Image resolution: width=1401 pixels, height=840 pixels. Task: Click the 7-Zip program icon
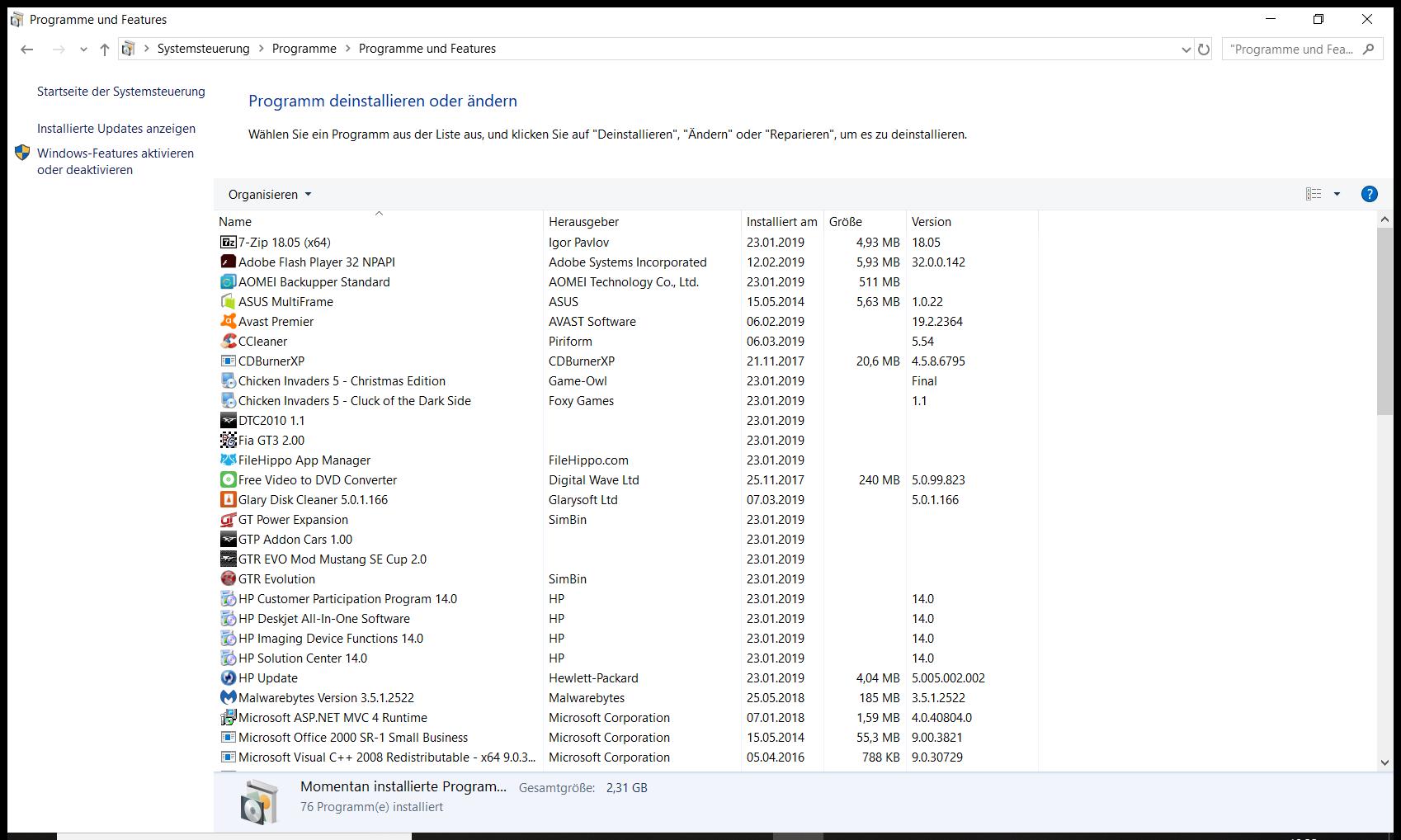[229, 242]
